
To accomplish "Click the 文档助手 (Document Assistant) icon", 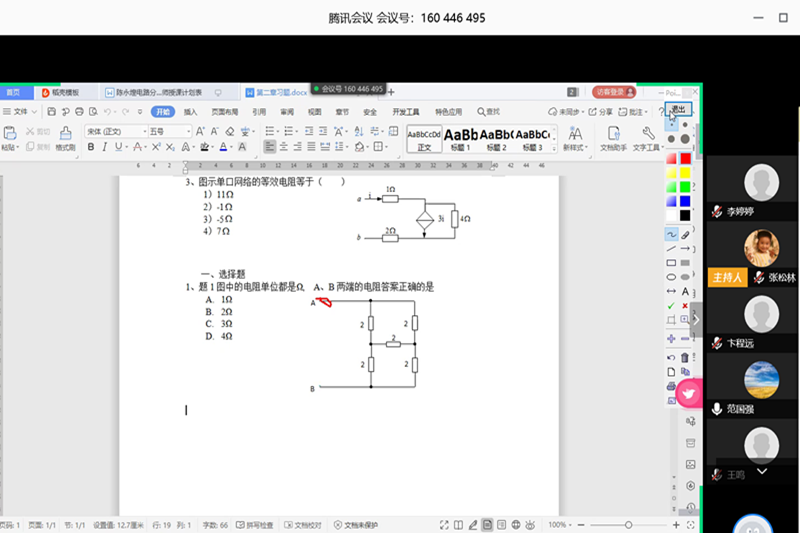I will pos(613,138).
